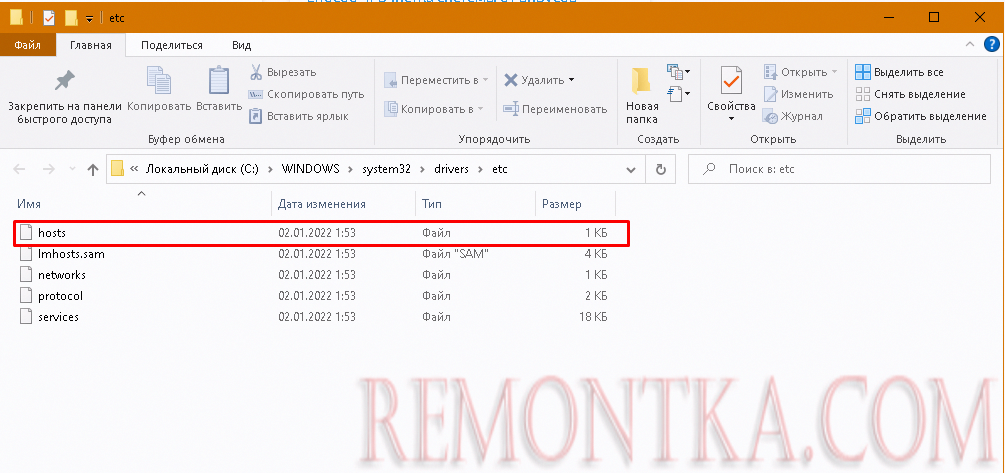Switch to the Поделиться ribbon tab
Viewport: 1005px width, 473px height.
tap(172, 46)
